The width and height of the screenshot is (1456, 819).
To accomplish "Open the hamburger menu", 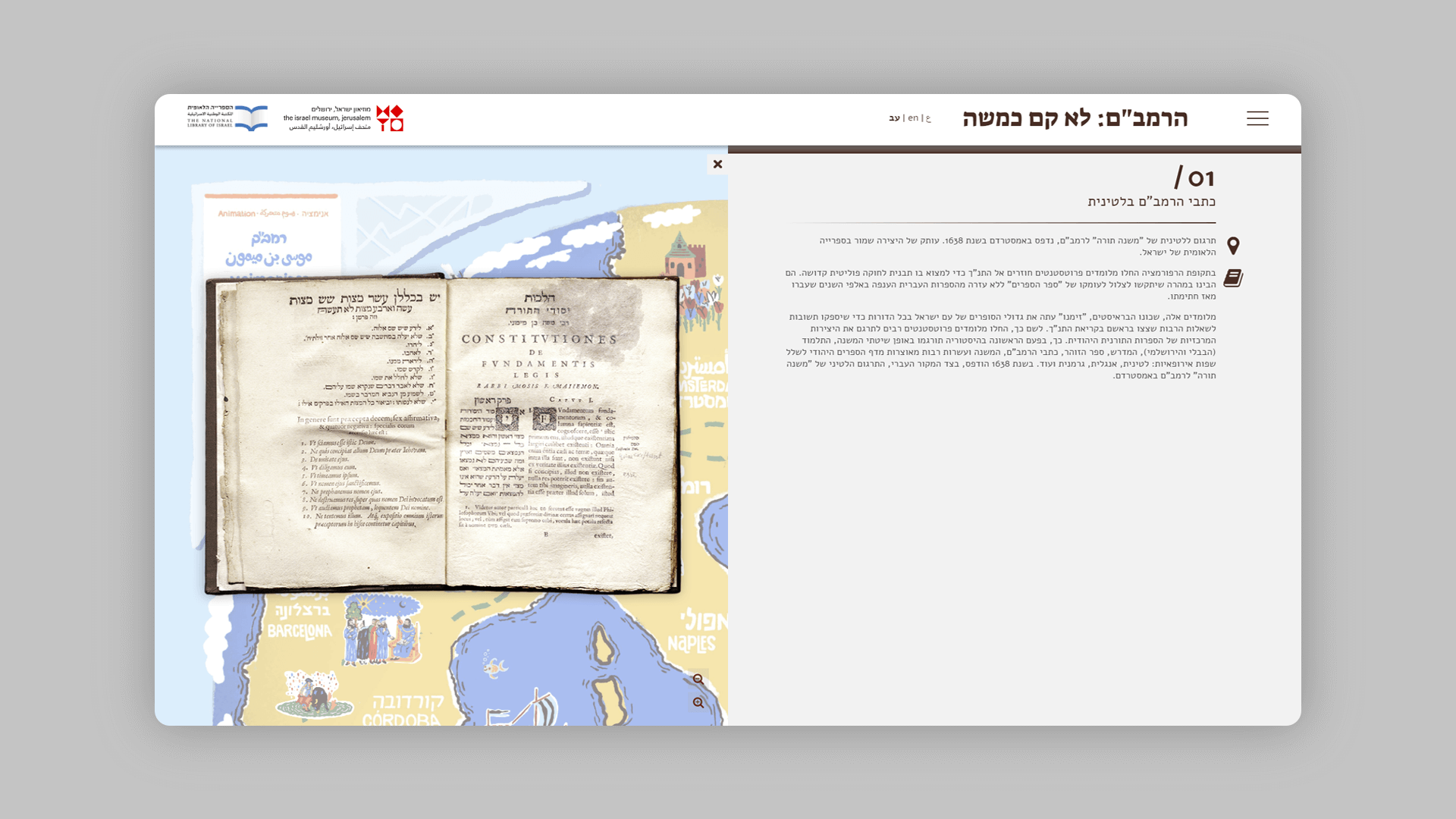I will 1257,118.
